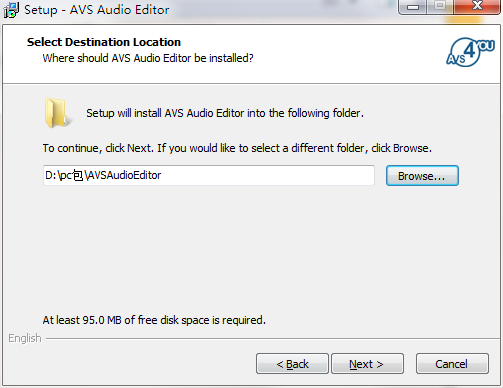Image resolution: width=503 pixels, height=388 pixels.
Task: Click Browse to choose a different folder
Action: click(422, 176)
